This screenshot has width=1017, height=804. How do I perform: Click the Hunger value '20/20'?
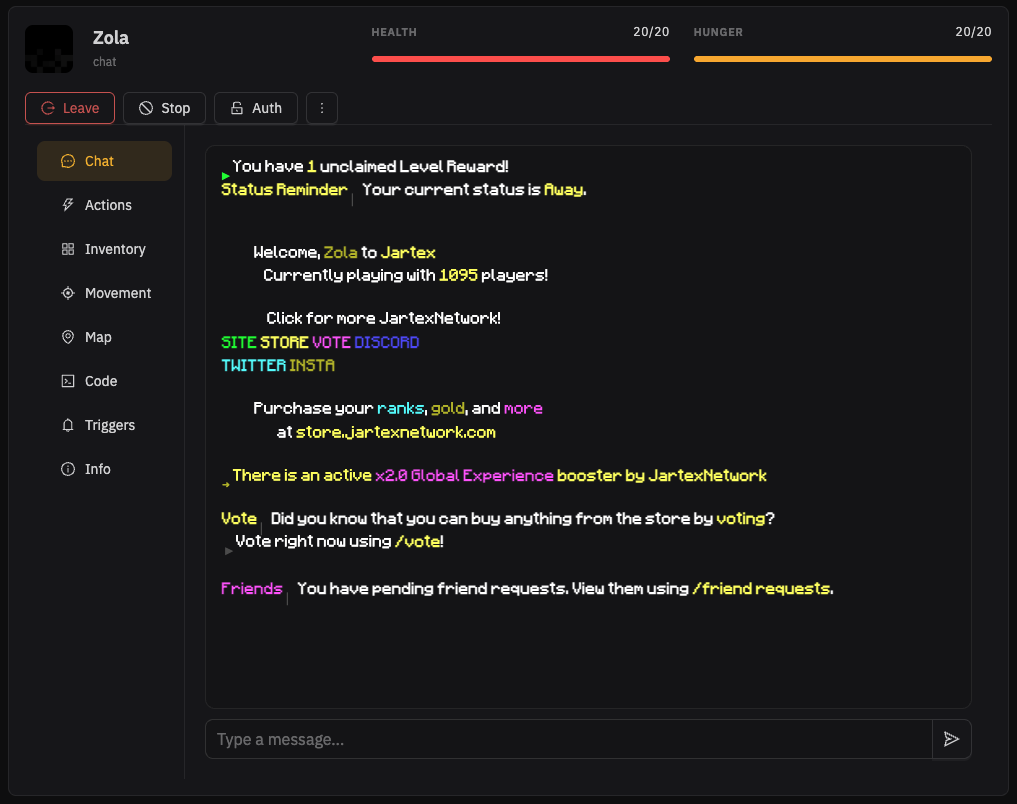(974, 32)
